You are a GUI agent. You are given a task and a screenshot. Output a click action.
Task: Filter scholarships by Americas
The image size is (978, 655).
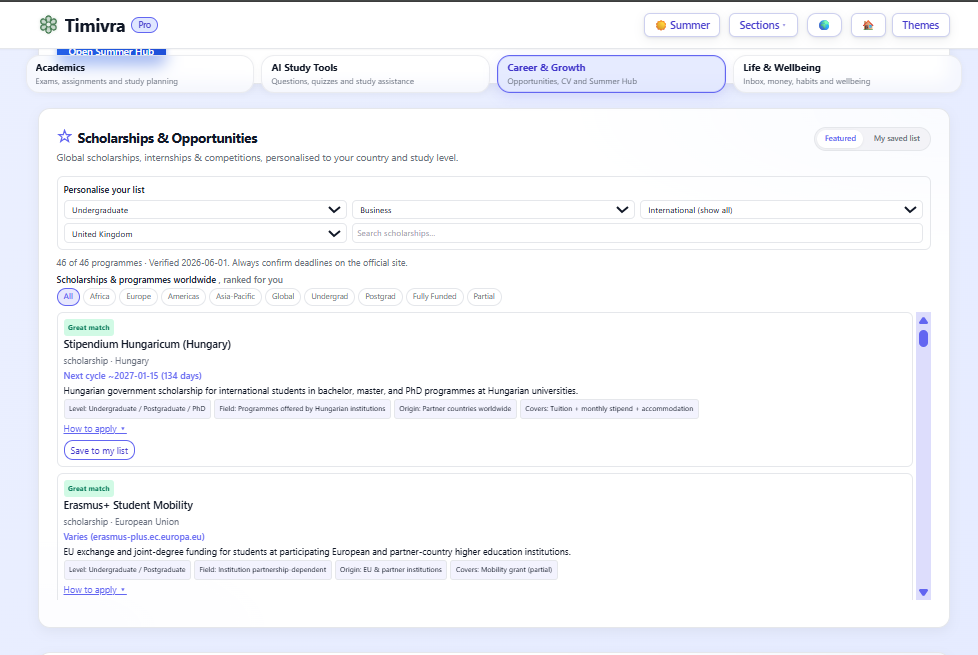point(183,296)
